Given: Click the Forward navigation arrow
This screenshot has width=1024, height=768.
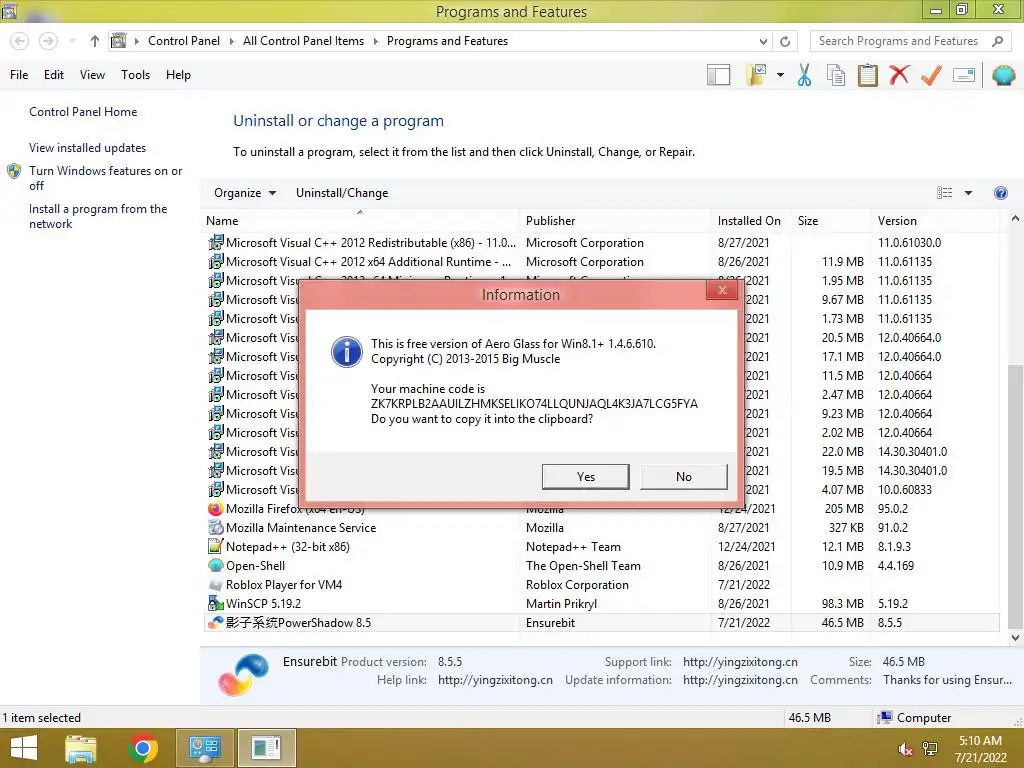Looking at the screenshot, I should pos(48,41).
